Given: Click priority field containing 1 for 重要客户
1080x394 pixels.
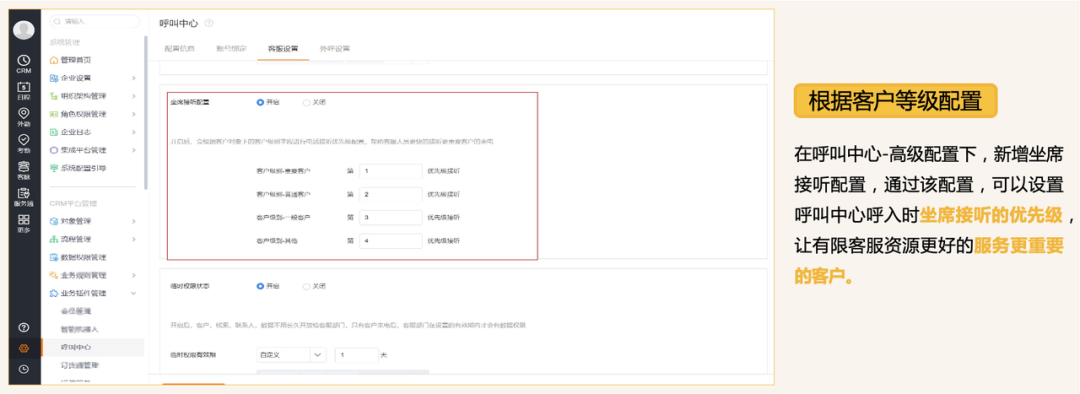Looking at the screenshot, I should pos(391,171).
